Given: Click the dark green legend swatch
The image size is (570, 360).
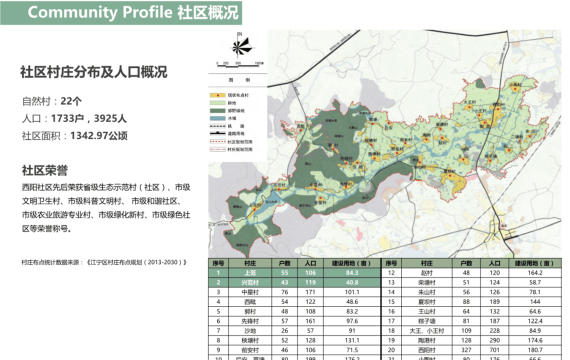Looking at the screenshot, I should coord(217,111).
